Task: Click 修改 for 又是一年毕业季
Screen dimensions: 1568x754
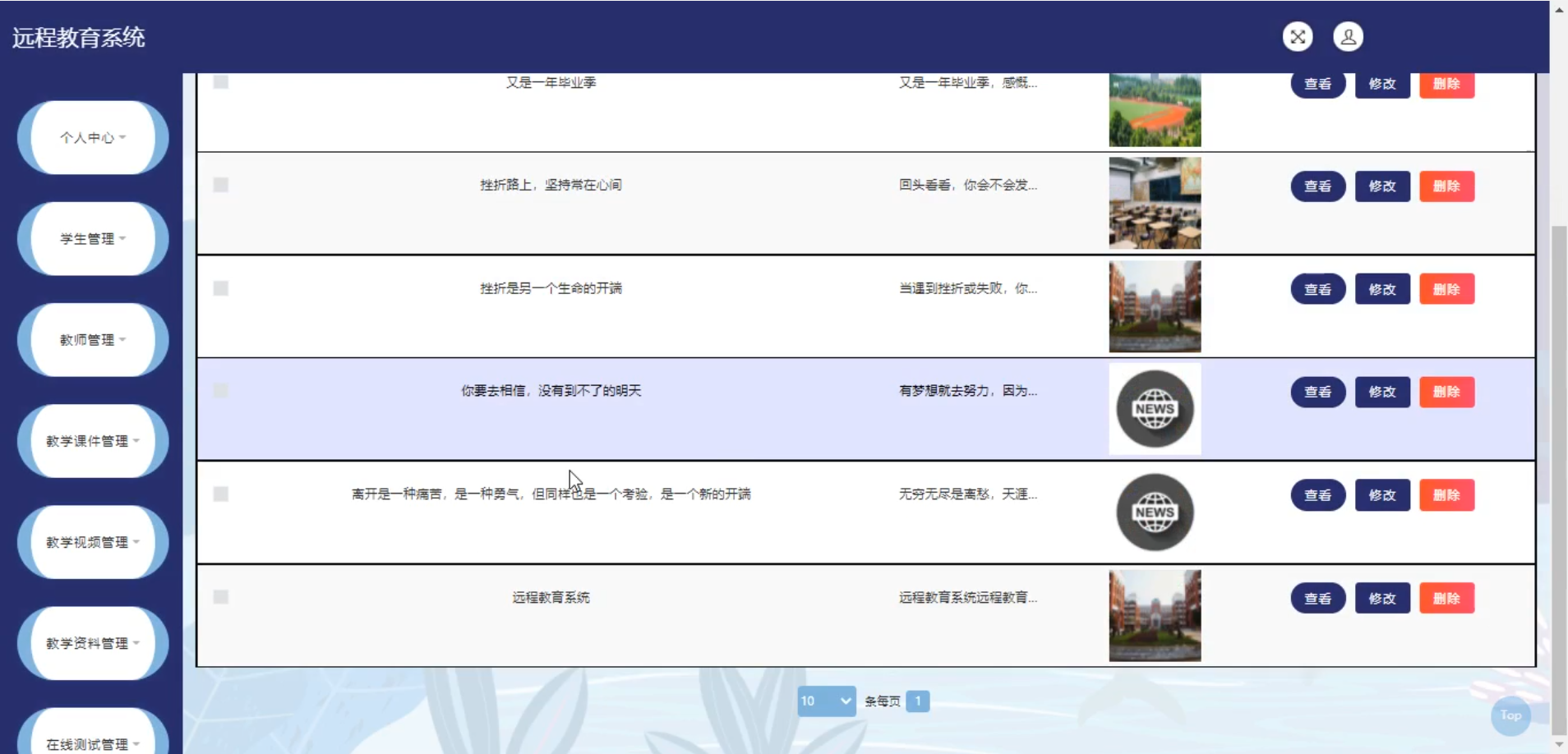Action: point(1382,84)
